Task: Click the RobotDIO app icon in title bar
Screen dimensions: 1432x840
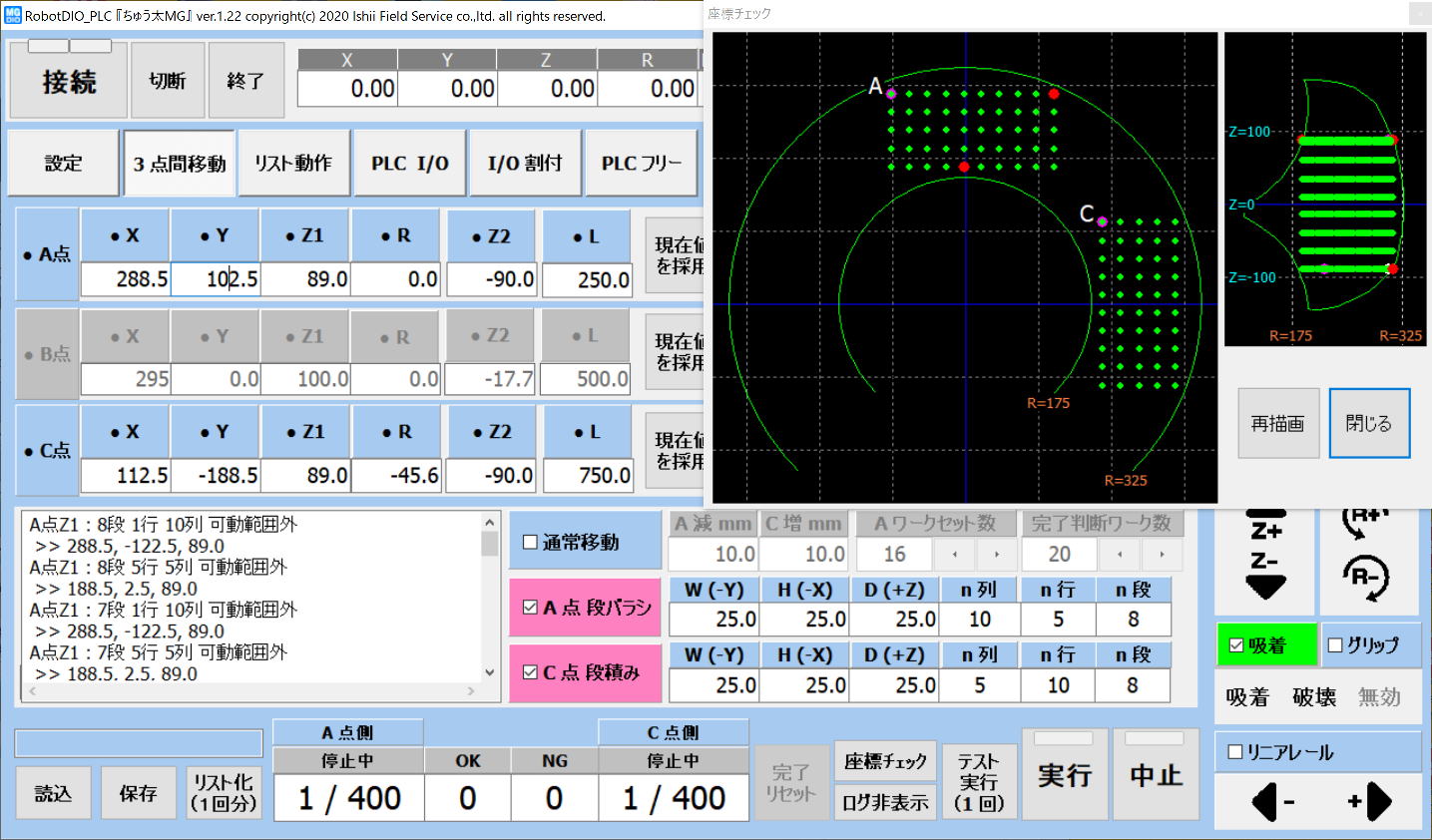Action: [x=12, y=15]
